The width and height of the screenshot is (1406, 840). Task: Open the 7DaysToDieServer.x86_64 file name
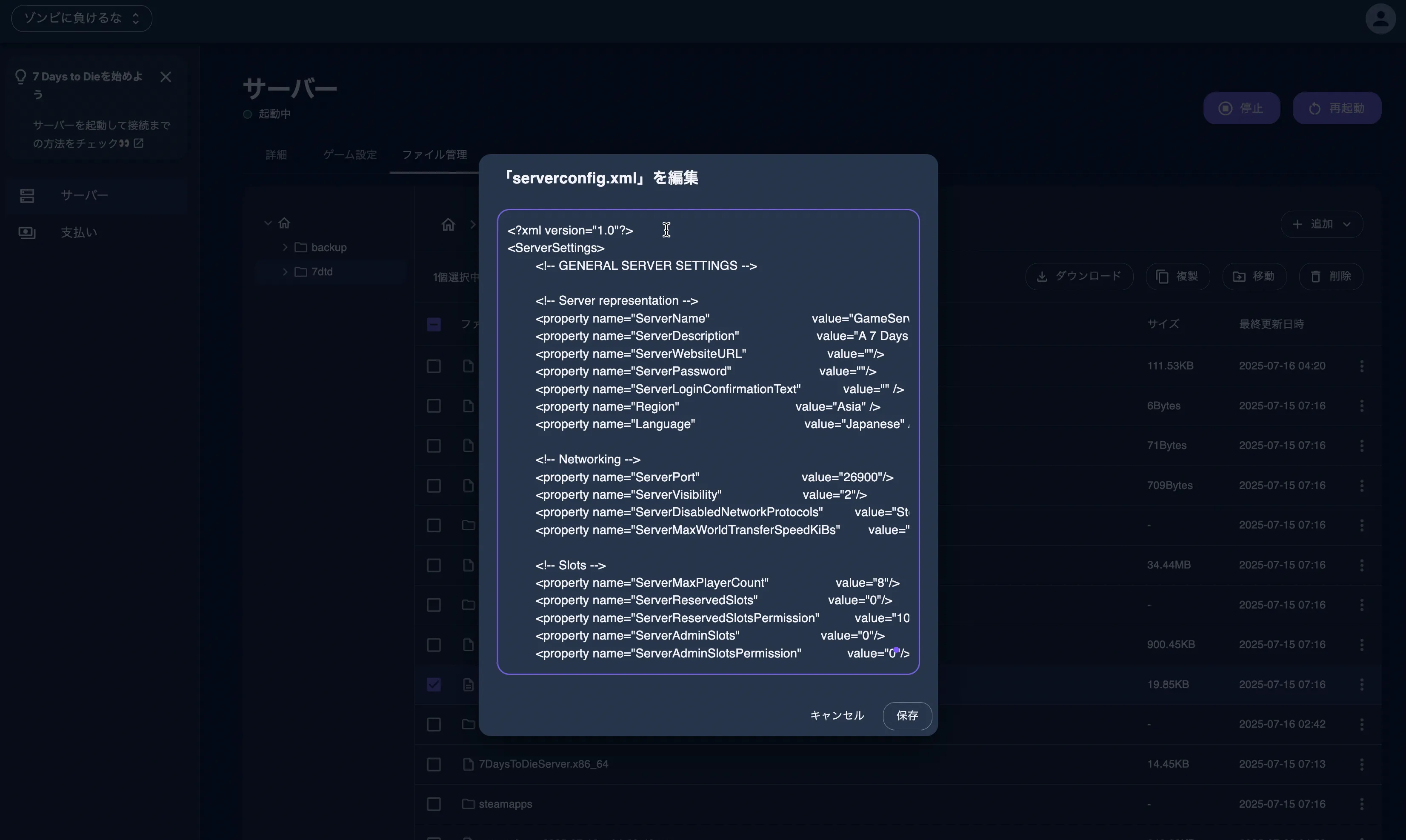[x=543, y=764]
